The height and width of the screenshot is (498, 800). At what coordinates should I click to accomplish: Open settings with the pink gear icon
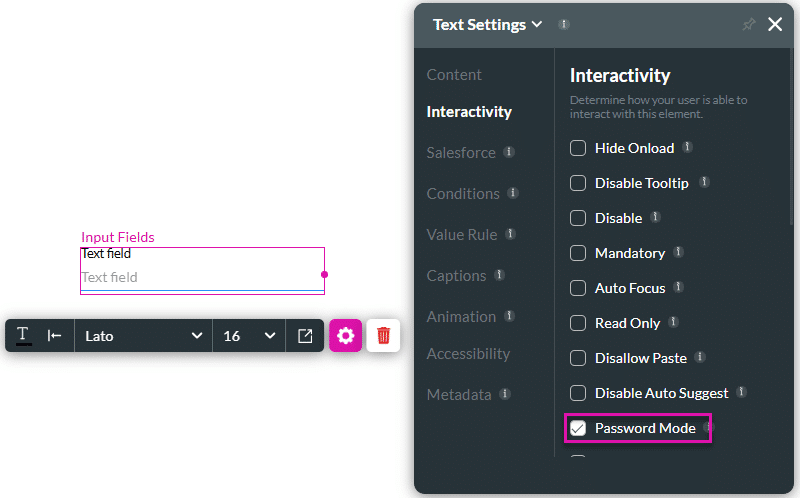click(346, 336)
